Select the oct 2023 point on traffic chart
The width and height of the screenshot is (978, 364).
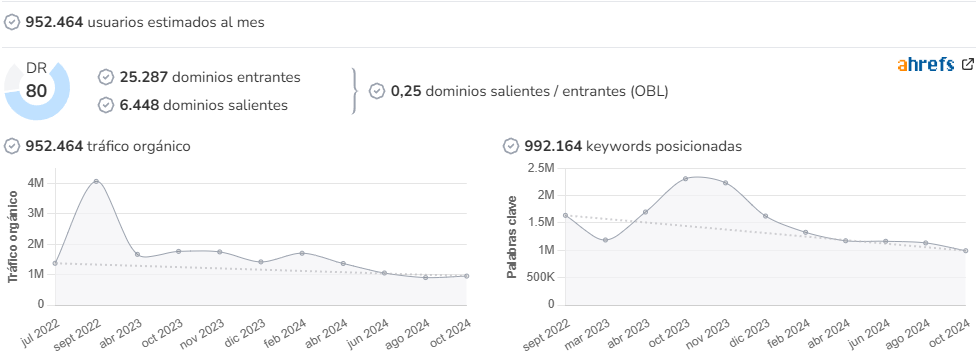[x=178, y=251]
